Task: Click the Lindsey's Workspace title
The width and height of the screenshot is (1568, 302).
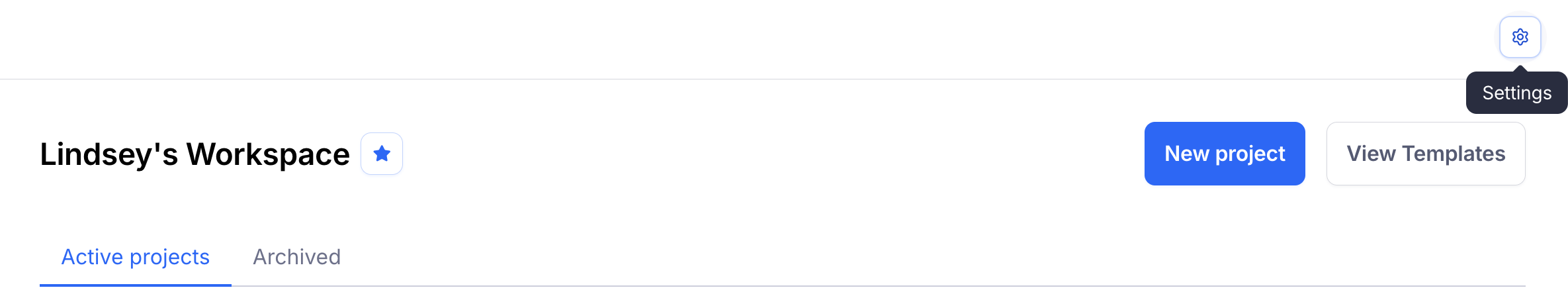Action: pyautogui.click(x=195, y=154)
